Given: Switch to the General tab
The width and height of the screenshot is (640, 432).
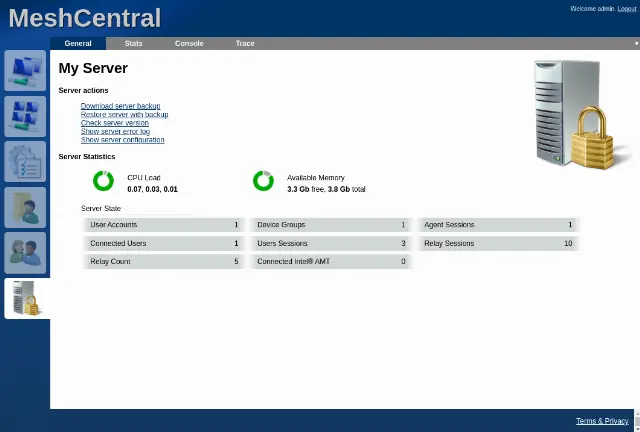Looking at the screenshot, I should pyautogui.click(x=78, y=43).
